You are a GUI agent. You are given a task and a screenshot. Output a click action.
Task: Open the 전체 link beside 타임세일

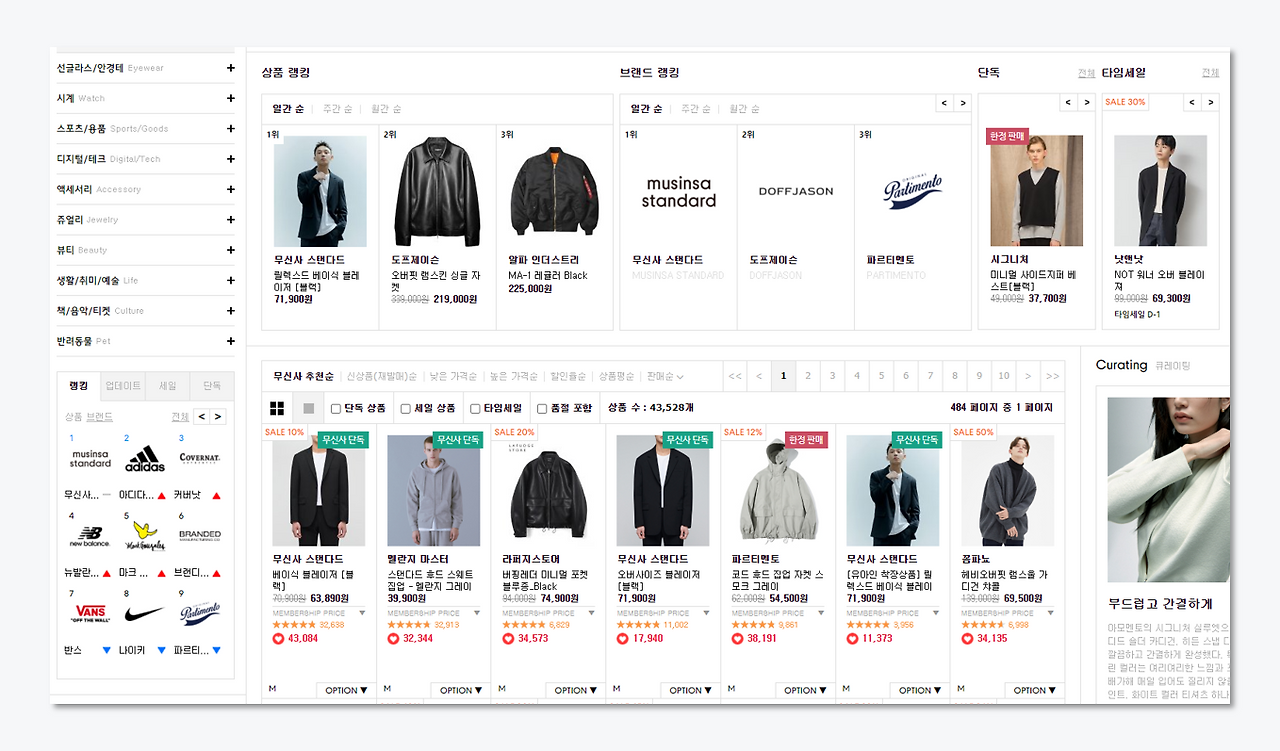(1210, 73)
